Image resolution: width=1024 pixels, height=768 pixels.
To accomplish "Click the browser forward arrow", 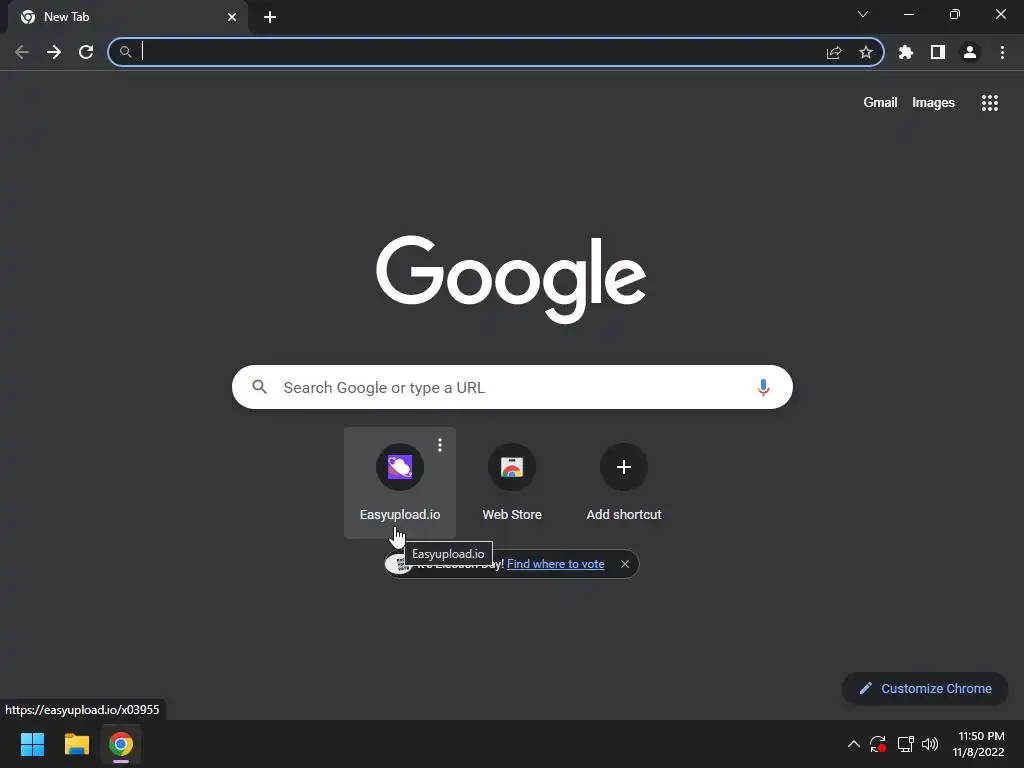I will [x=54, y=52].
